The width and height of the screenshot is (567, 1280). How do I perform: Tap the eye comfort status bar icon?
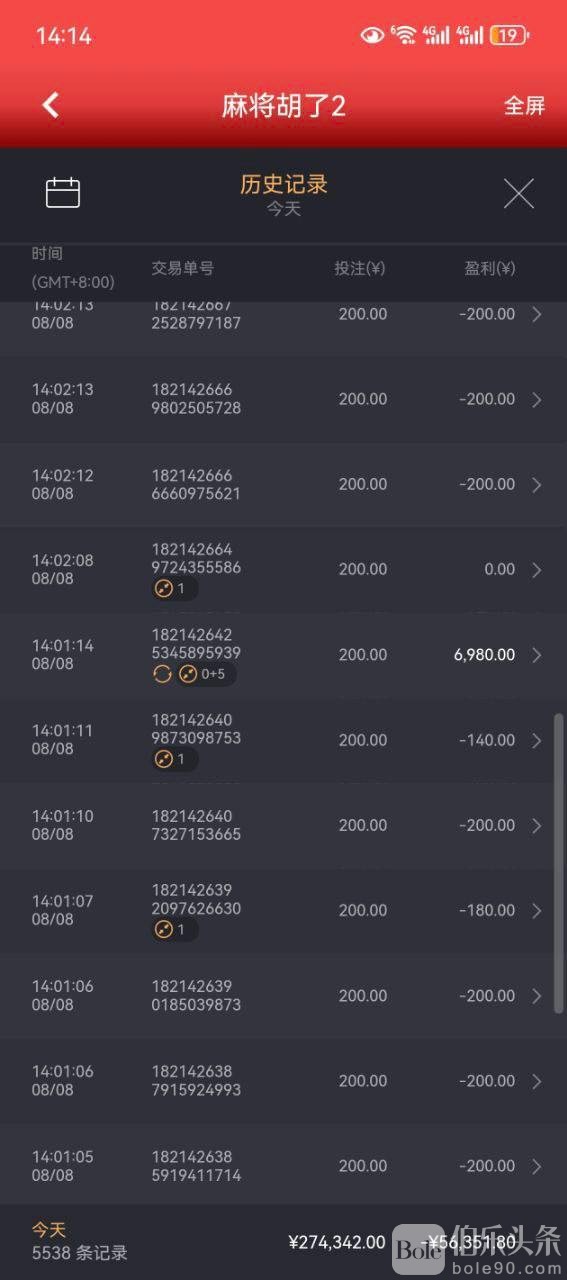(x=372, y=35)
